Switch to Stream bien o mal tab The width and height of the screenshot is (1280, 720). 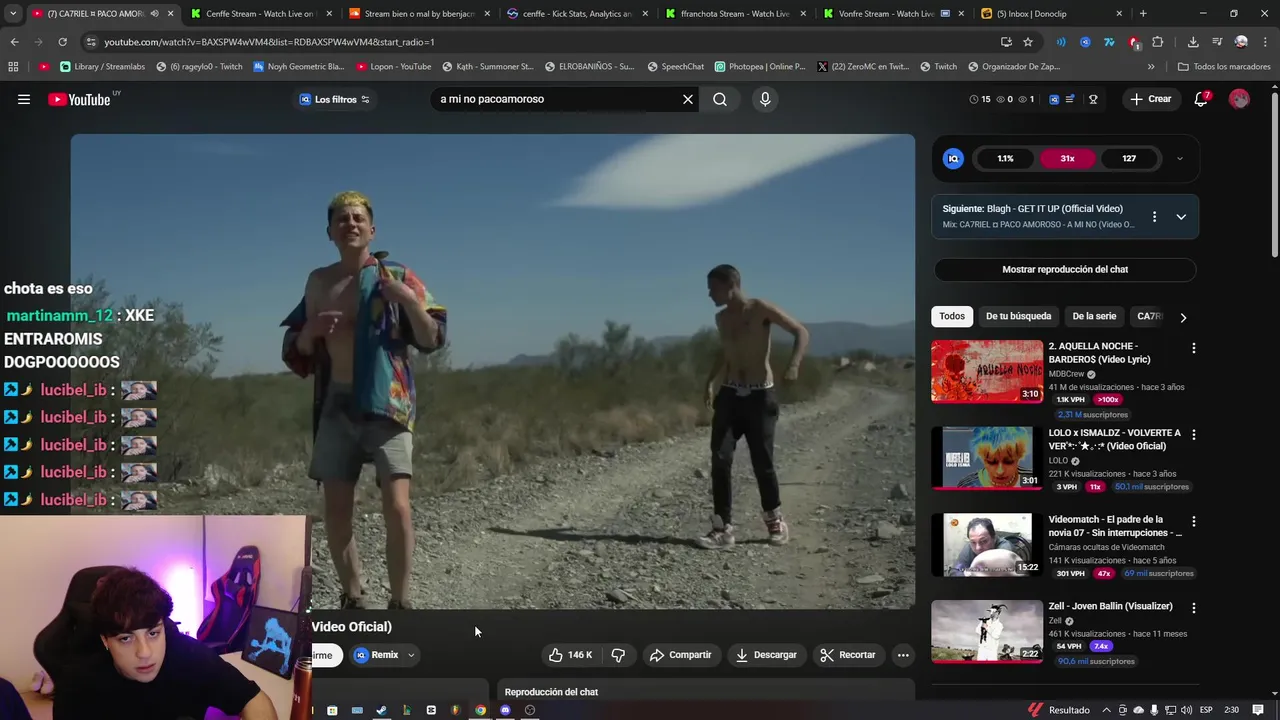click(x=419, y=14)
